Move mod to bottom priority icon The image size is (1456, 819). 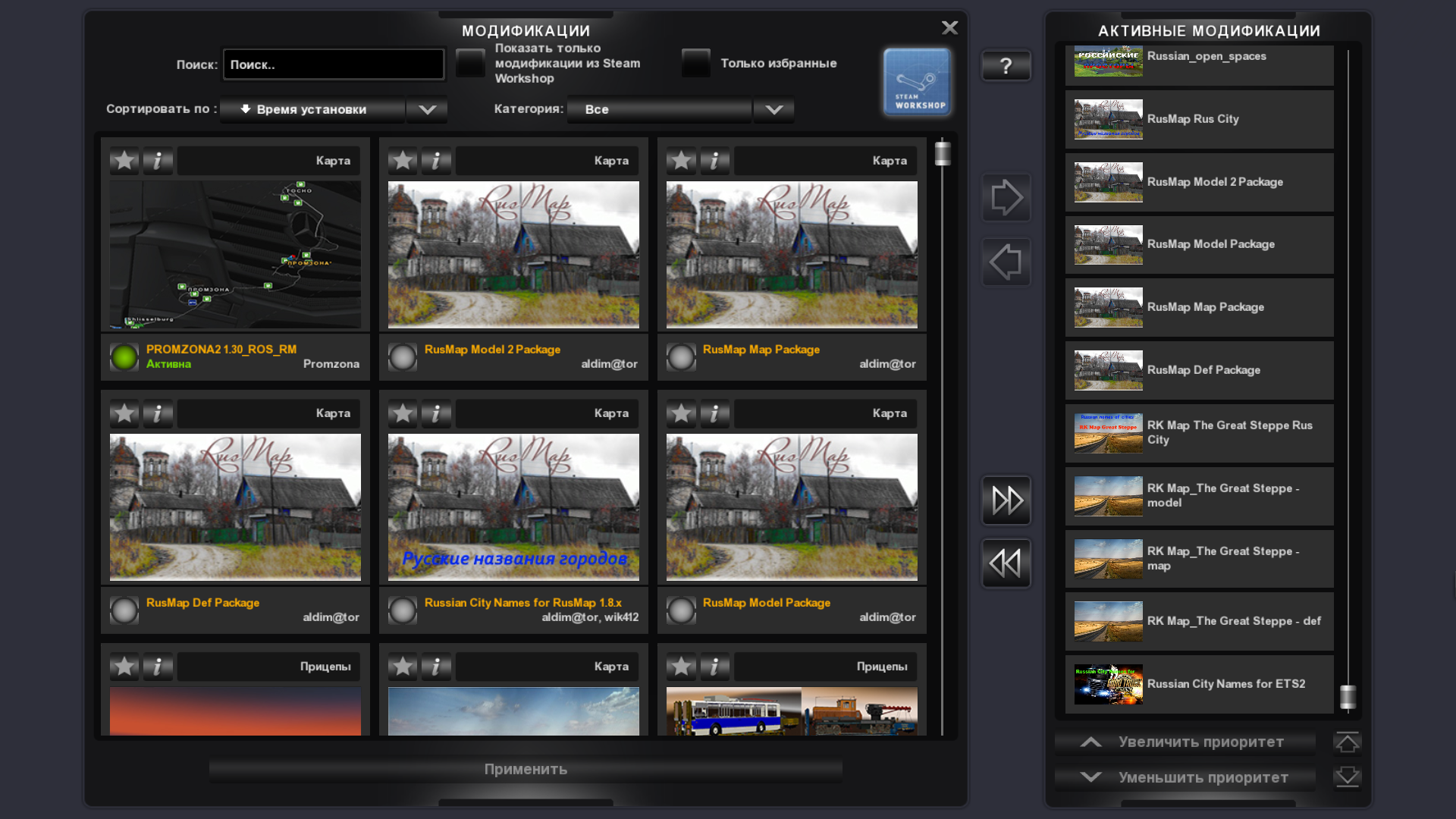click(1348, 777)
